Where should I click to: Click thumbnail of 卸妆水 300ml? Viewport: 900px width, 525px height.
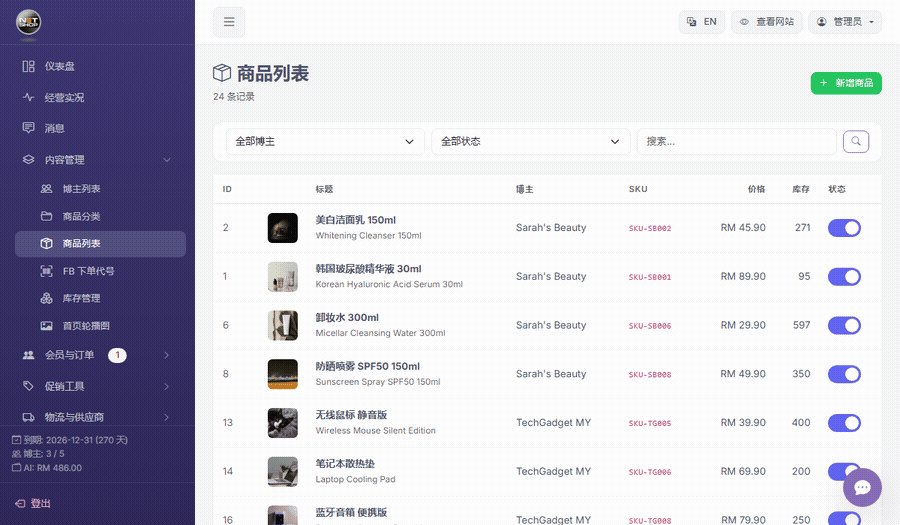point(282,325)
